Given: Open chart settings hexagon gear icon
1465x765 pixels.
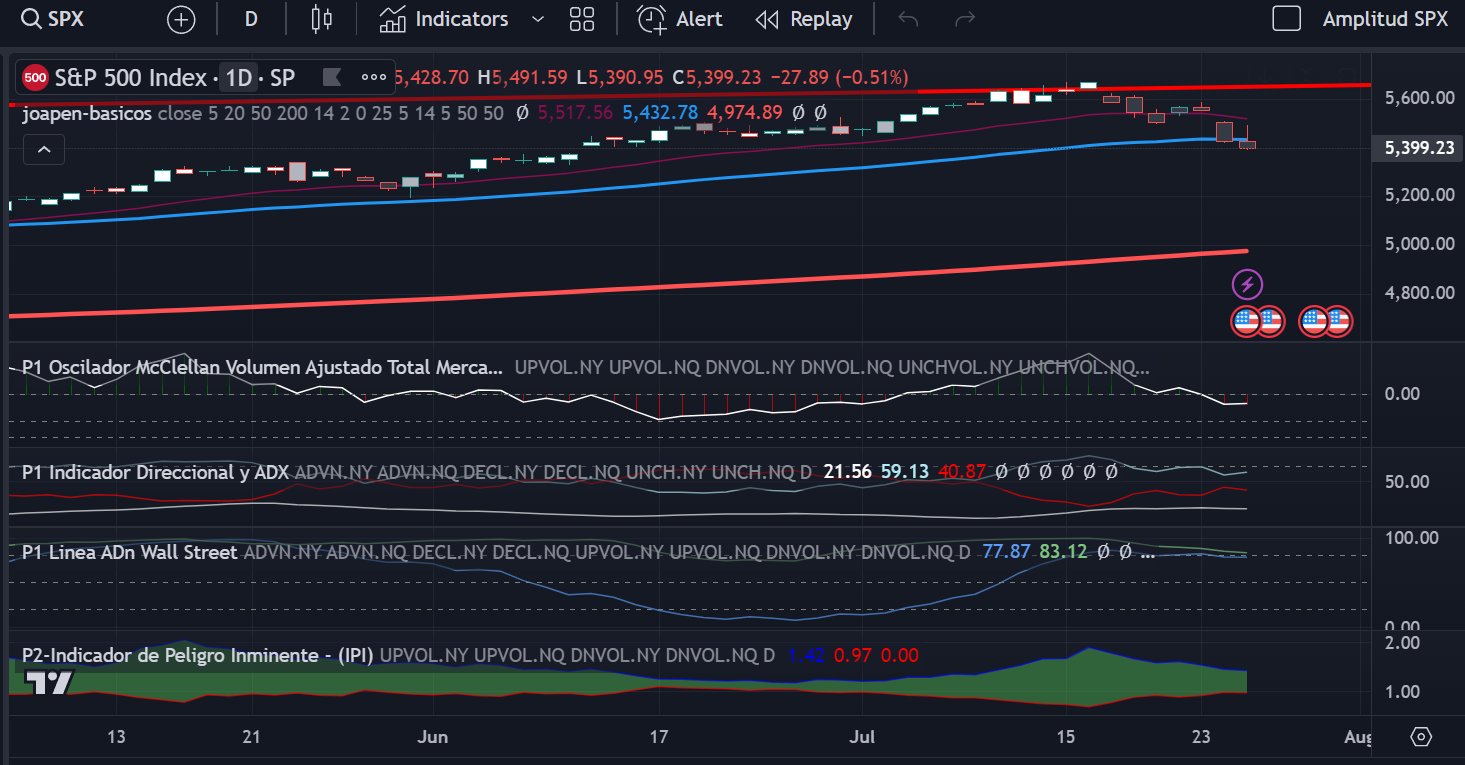Looking at the screenshot, I should 1421,737.
